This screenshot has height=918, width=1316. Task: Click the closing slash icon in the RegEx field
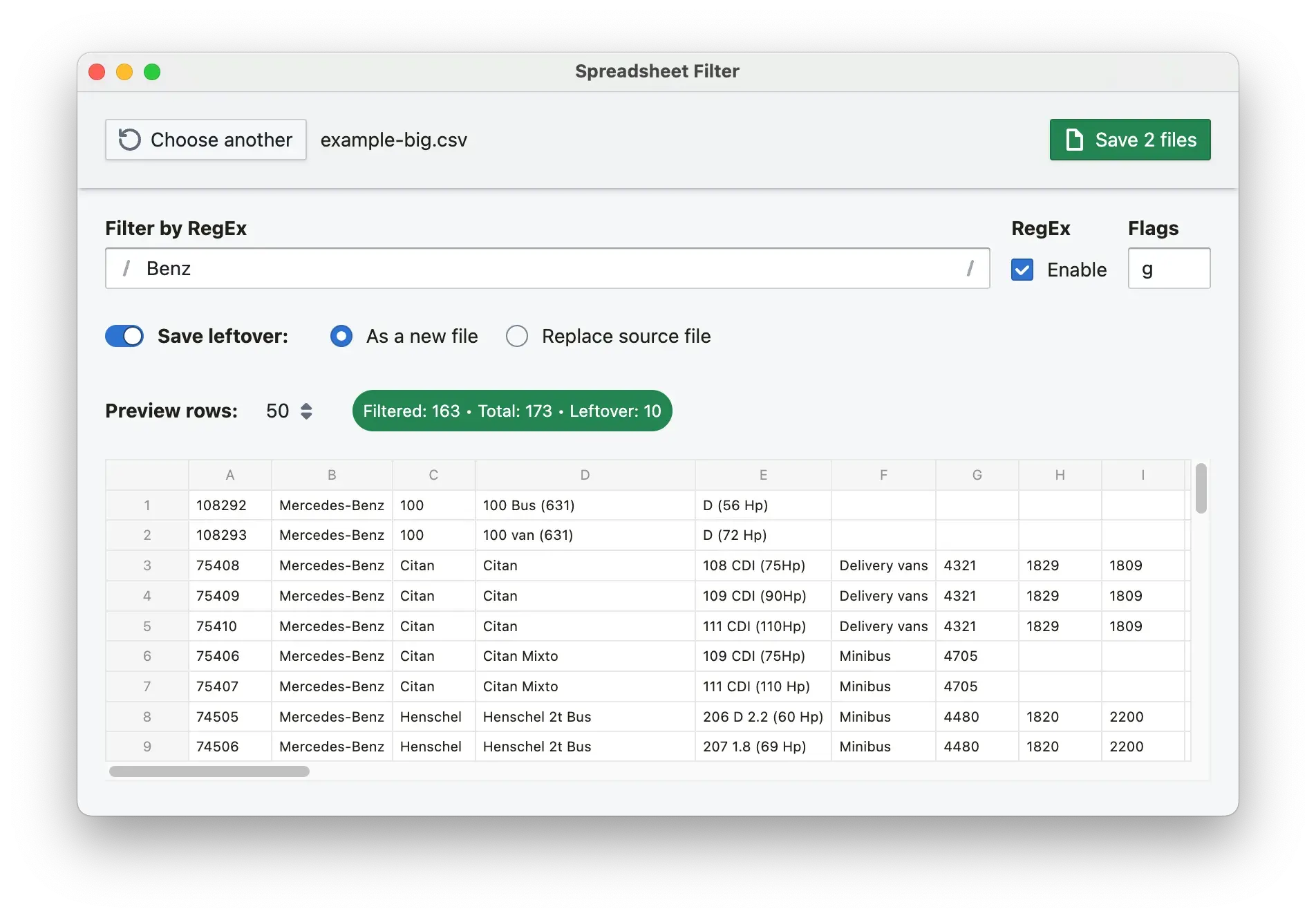tap(970, 268)
